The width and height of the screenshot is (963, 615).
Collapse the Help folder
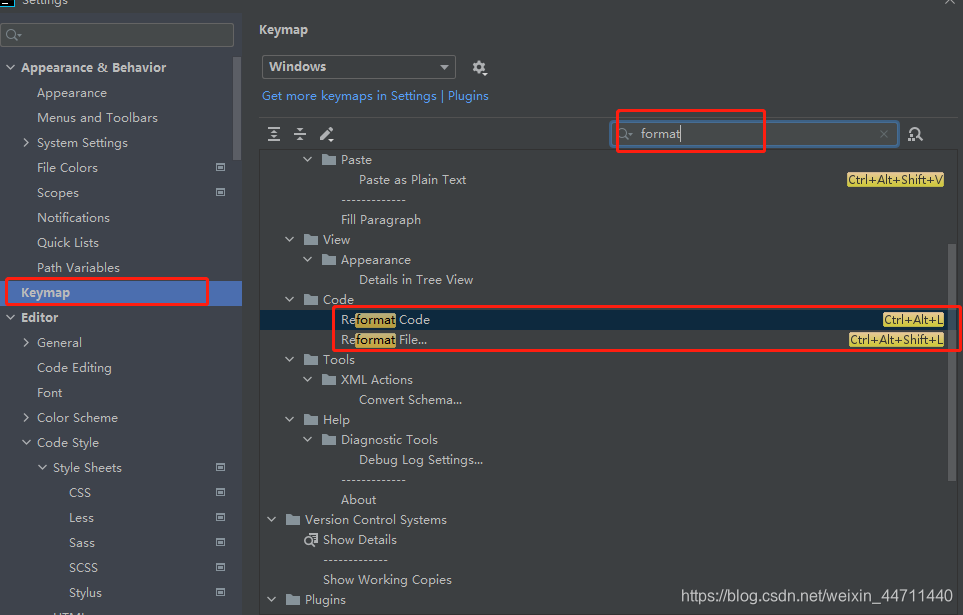pyautogui.click(x=290, y=419)
